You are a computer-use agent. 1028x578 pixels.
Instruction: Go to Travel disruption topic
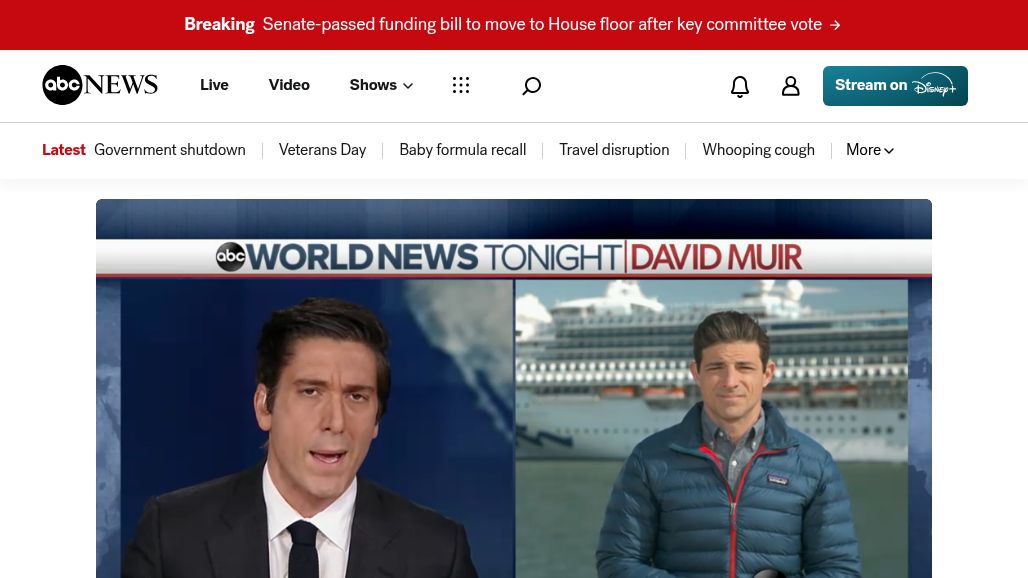614,150
